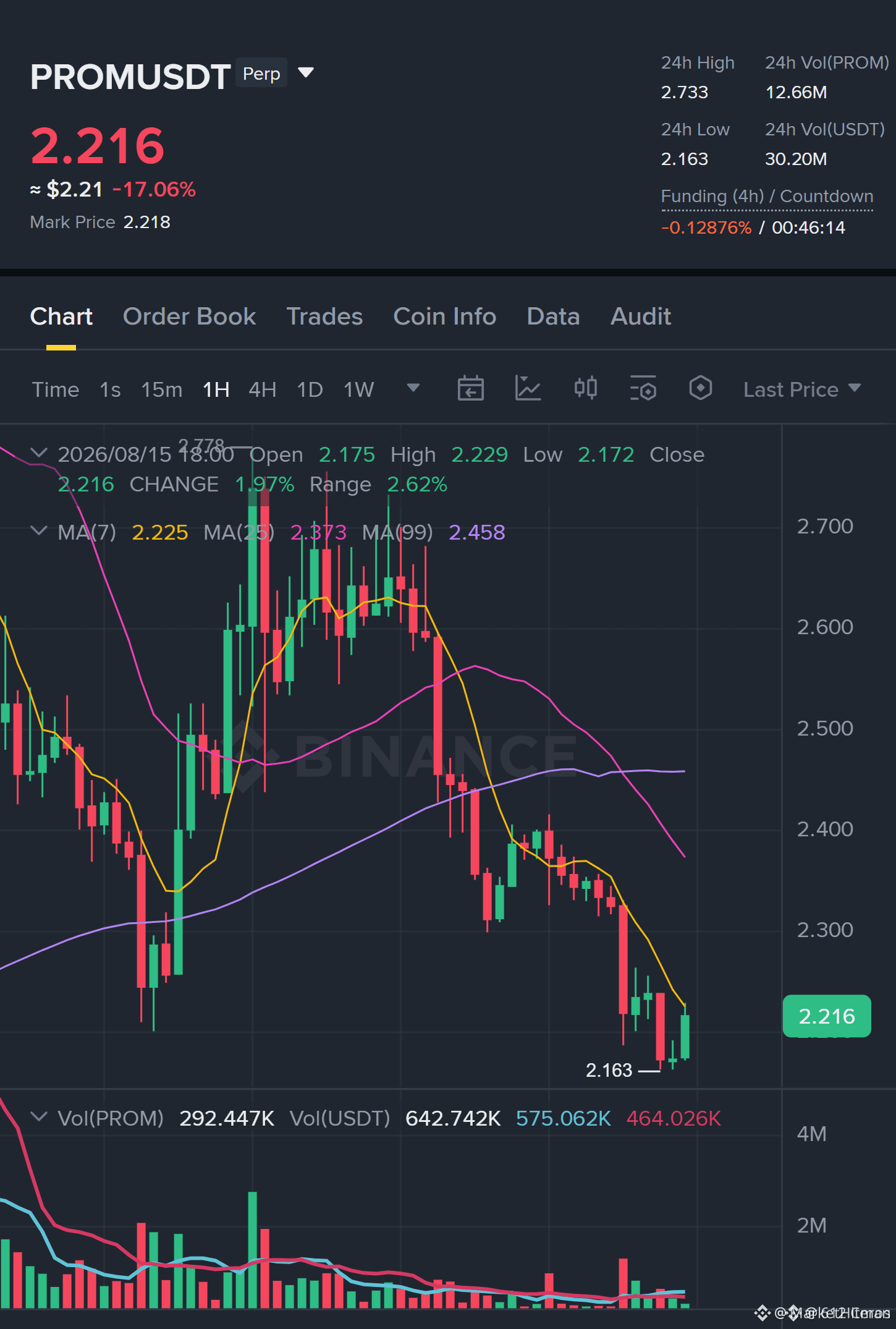The width and height of the screenshot is (896, 1329).
Task: Open the calendar date jump icon
Action: pos(470,389)
